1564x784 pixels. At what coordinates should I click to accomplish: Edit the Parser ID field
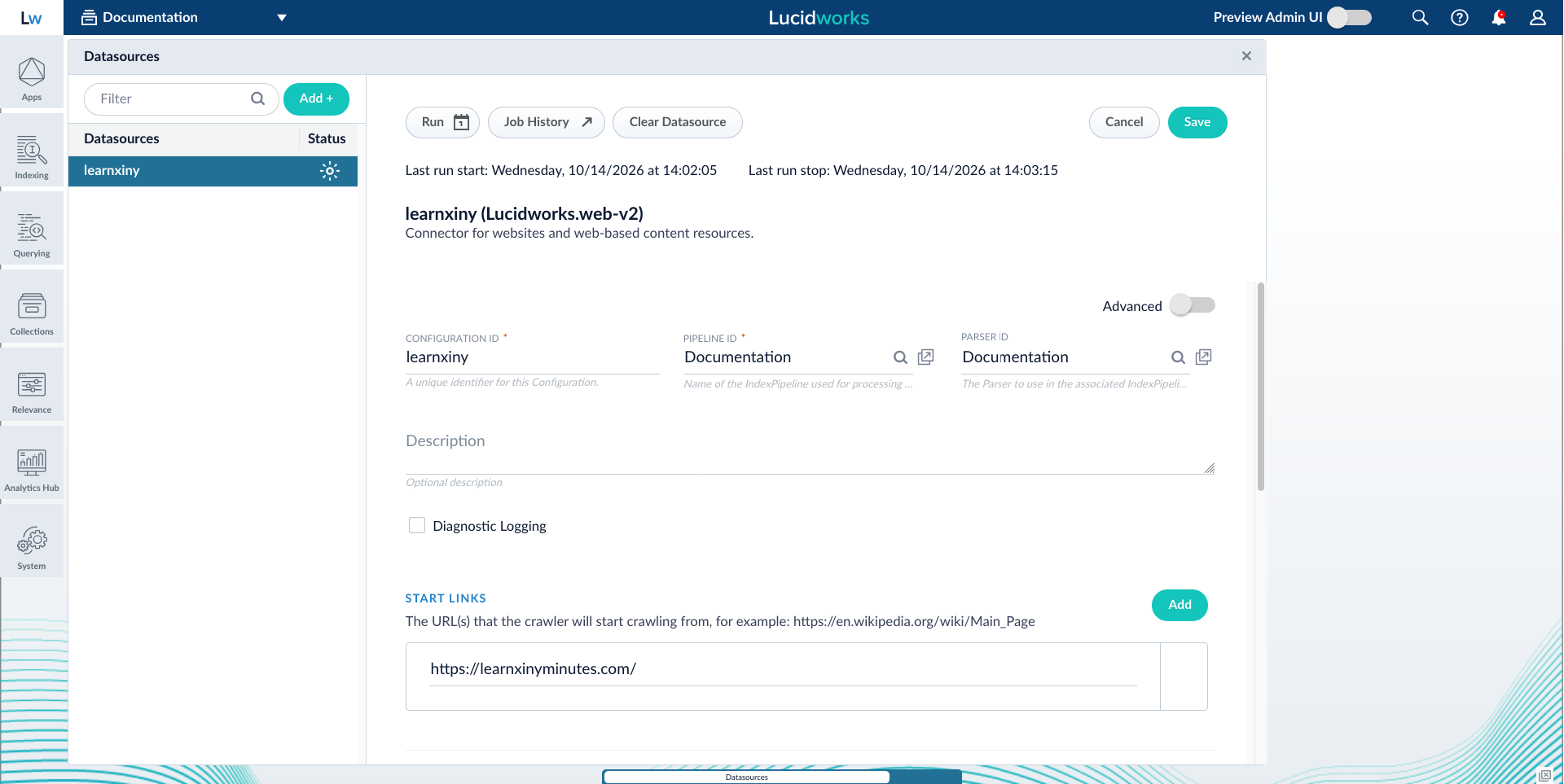click(1064, 357)
